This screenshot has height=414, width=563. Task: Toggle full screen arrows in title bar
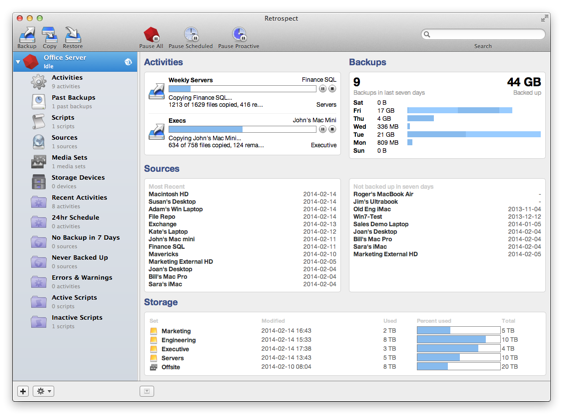tap(545, 18)
